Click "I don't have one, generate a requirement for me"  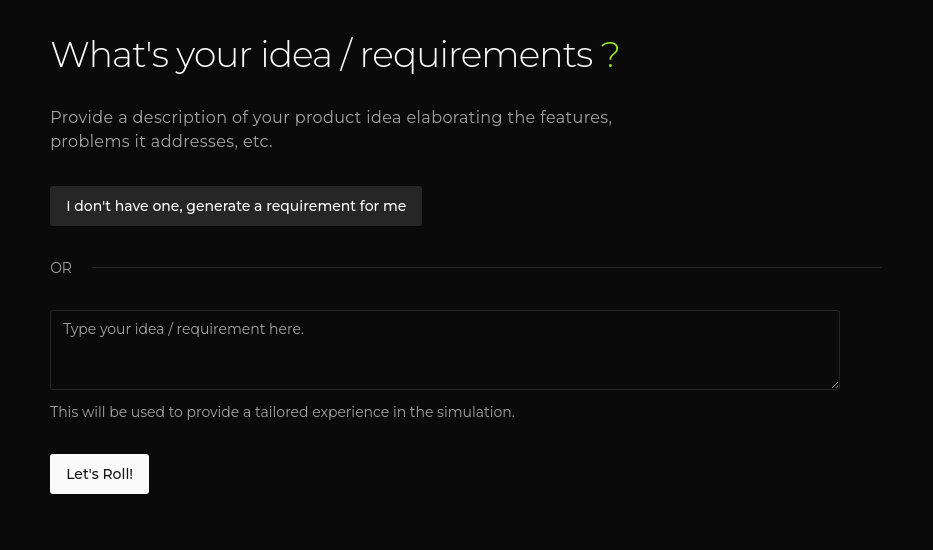click(236, 206)
